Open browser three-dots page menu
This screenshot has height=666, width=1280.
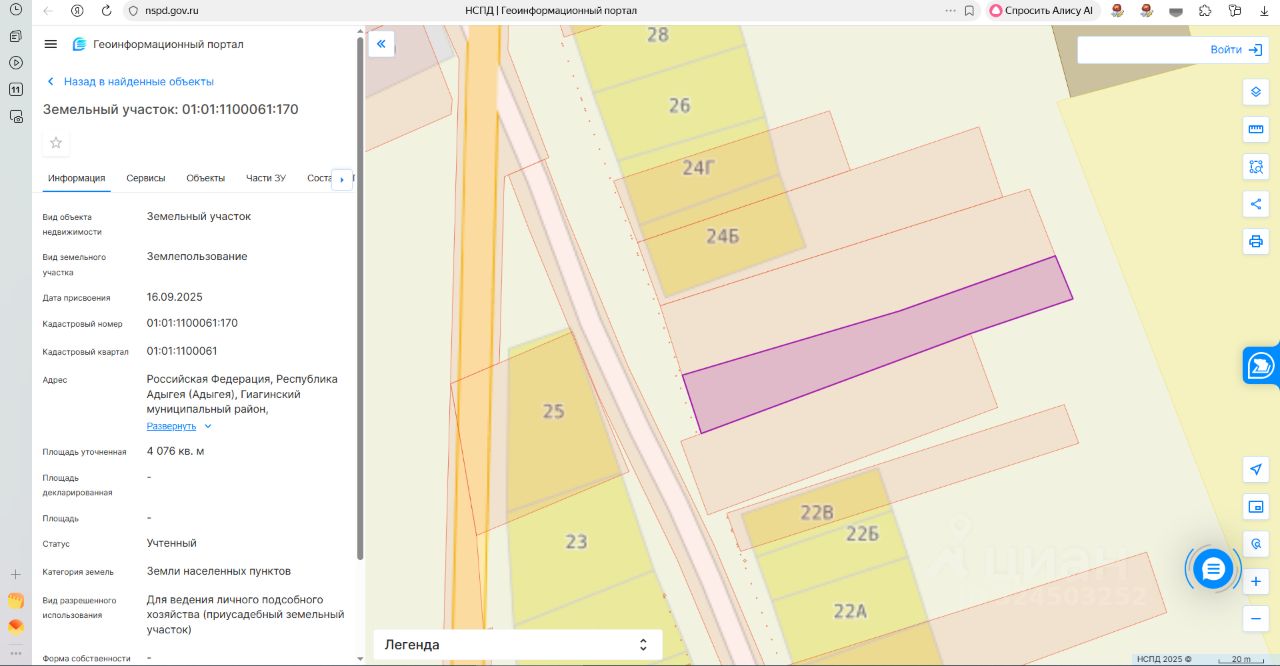[950, 10]
